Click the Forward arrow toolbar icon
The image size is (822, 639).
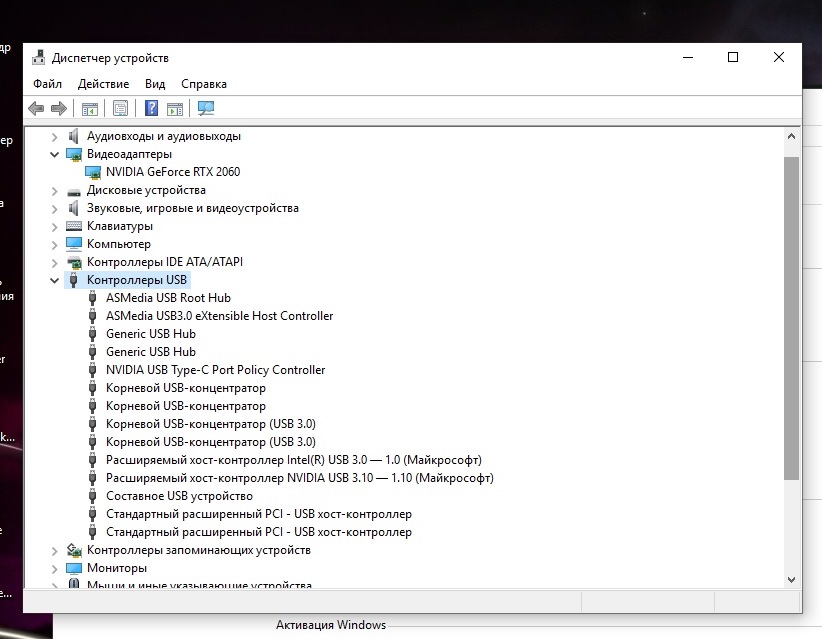point(59,109)
